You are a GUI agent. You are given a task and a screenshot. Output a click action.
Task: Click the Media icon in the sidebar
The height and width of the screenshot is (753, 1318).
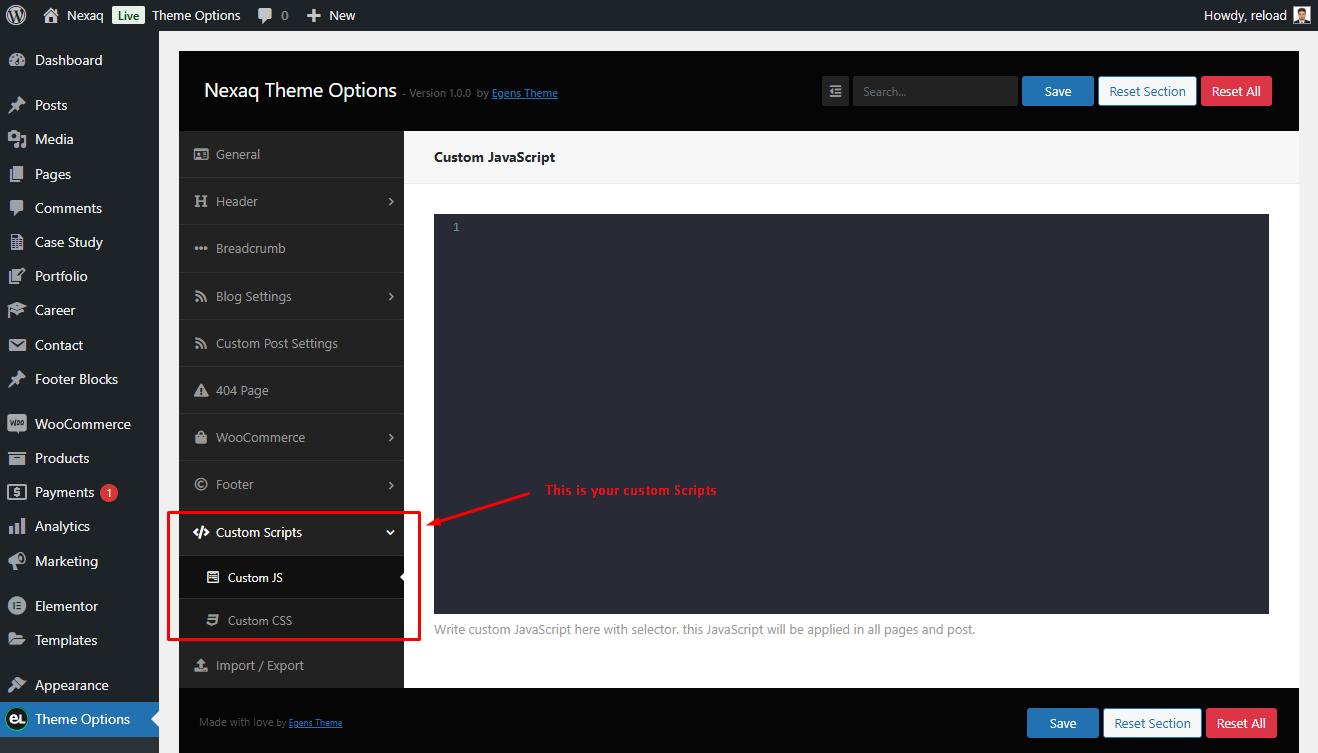[x=17, y=139]
